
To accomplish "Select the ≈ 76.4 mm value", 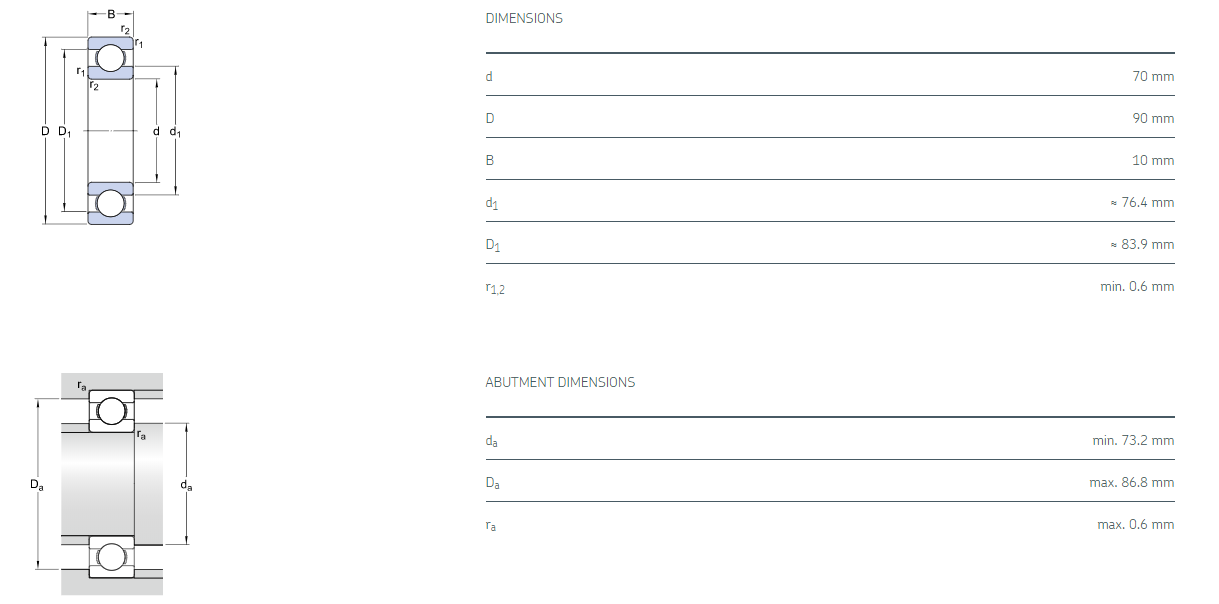I will click(1141, 202).
